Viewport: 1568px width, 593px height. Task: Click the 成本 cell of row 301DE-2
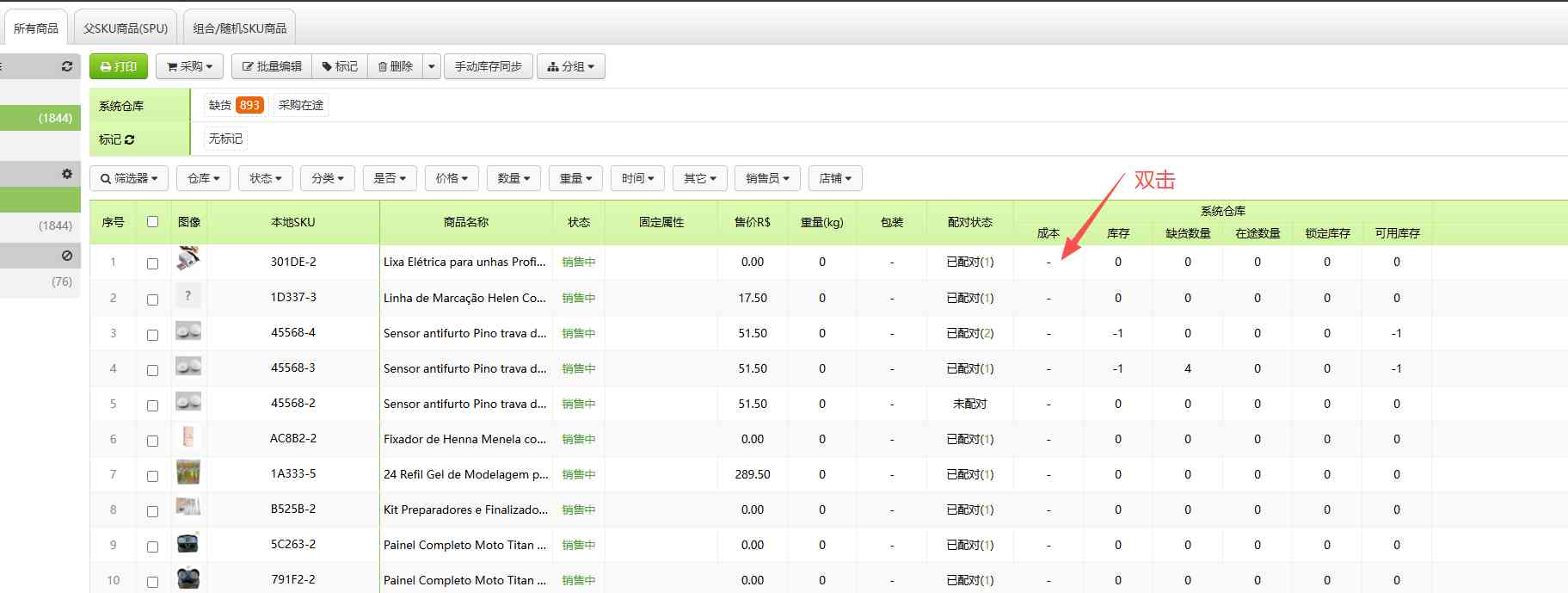click(1048, 263)
